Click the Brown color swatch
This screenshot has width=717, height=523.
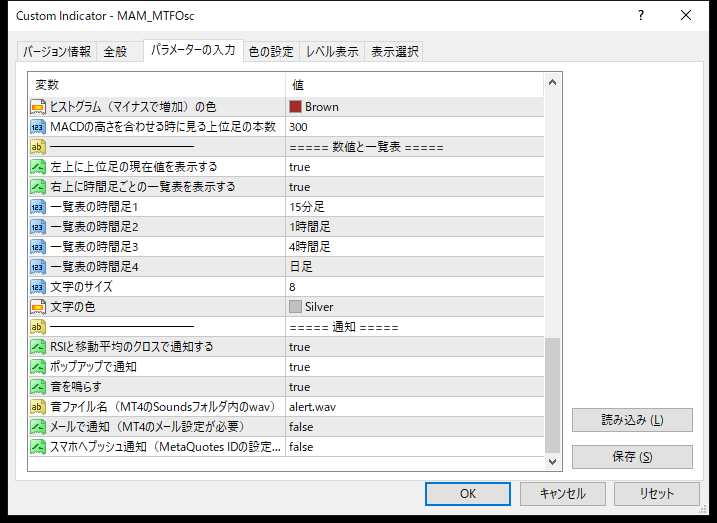coord(295,107)
